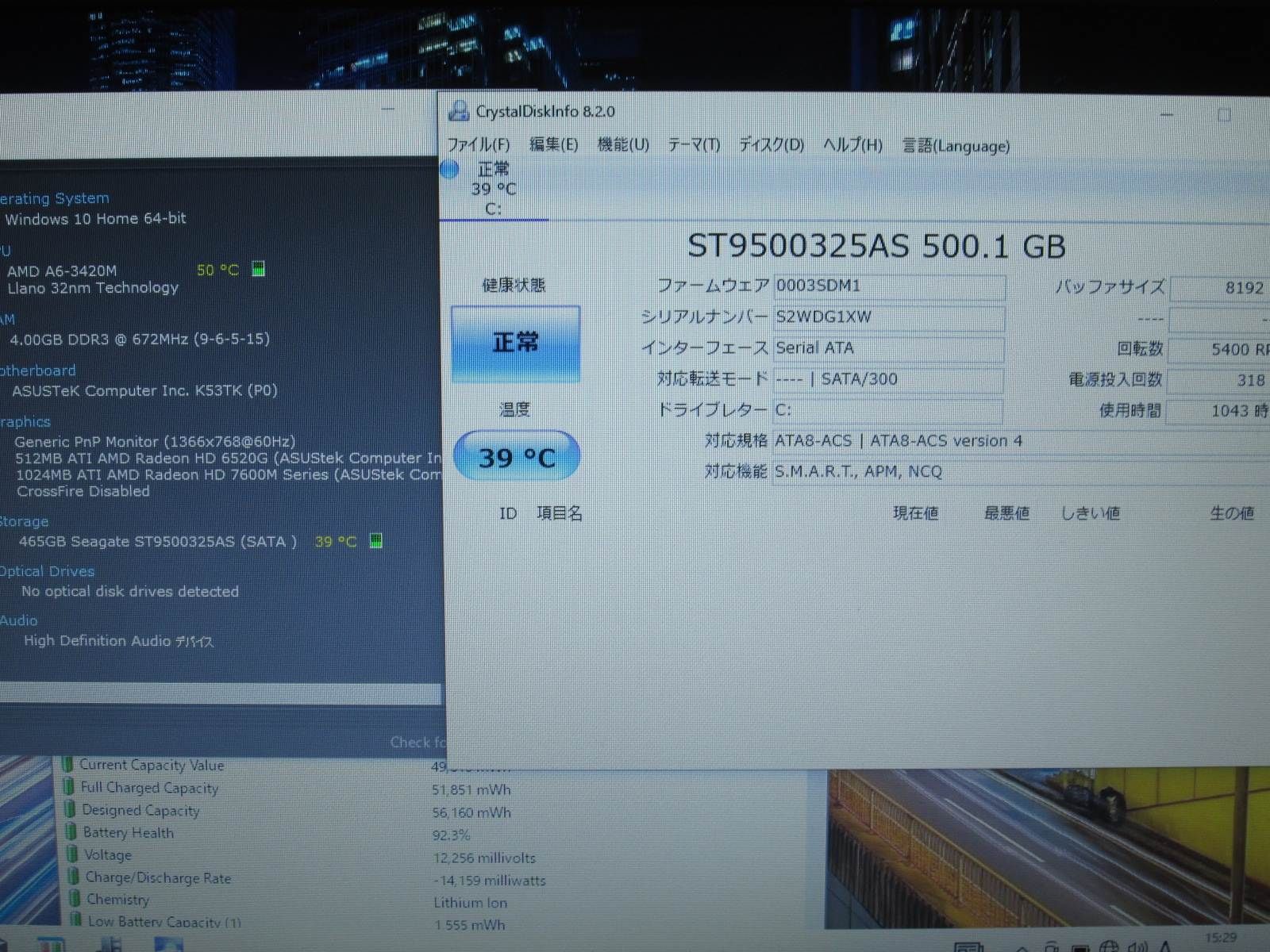The image size is (1270, 952).
Task: Minimize the CrystalDiskInfo window
Action: pyautogui.click(x=1167, y=116)
